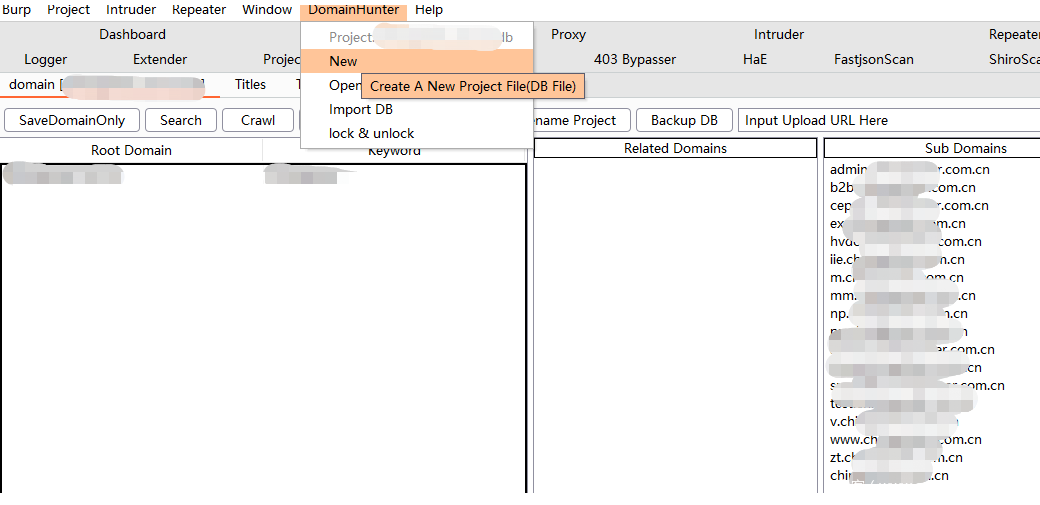
Task: Open the FastjsonScan tab
Action: pyautogui.click(x=873, y=60)
